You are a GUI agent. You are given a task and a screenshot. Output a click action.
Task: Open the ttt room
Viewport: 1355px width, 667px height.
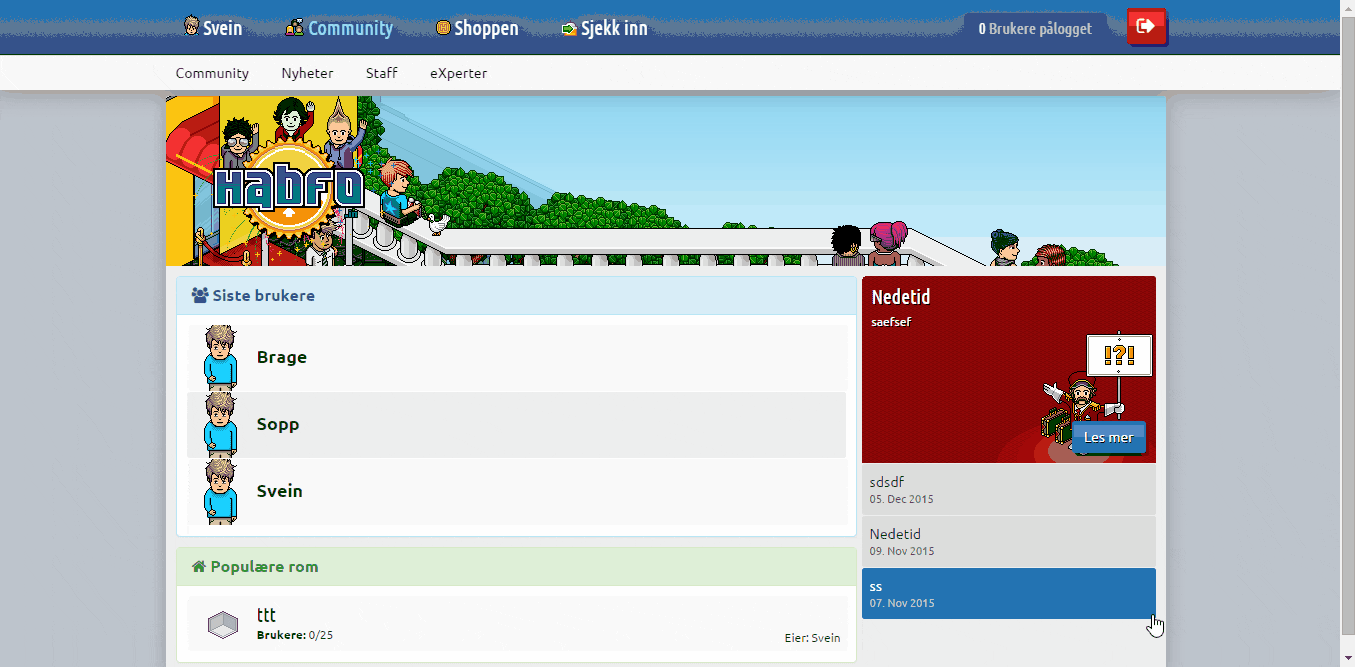[266, 615]
